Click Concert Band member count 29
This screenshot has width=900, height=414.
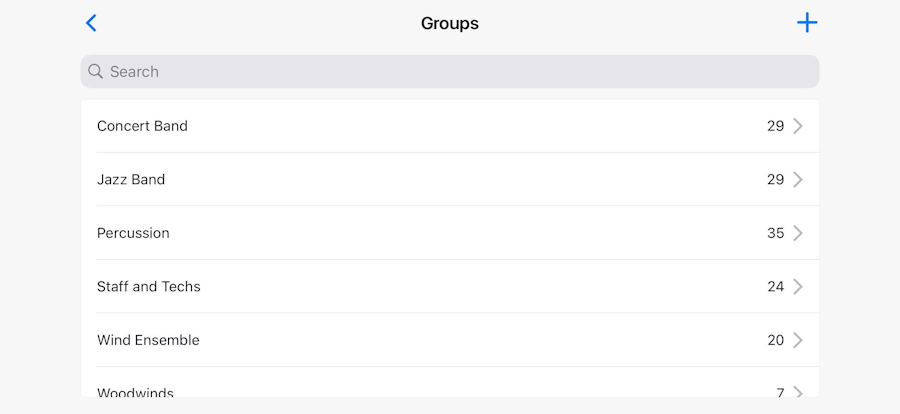click(775, 126)
